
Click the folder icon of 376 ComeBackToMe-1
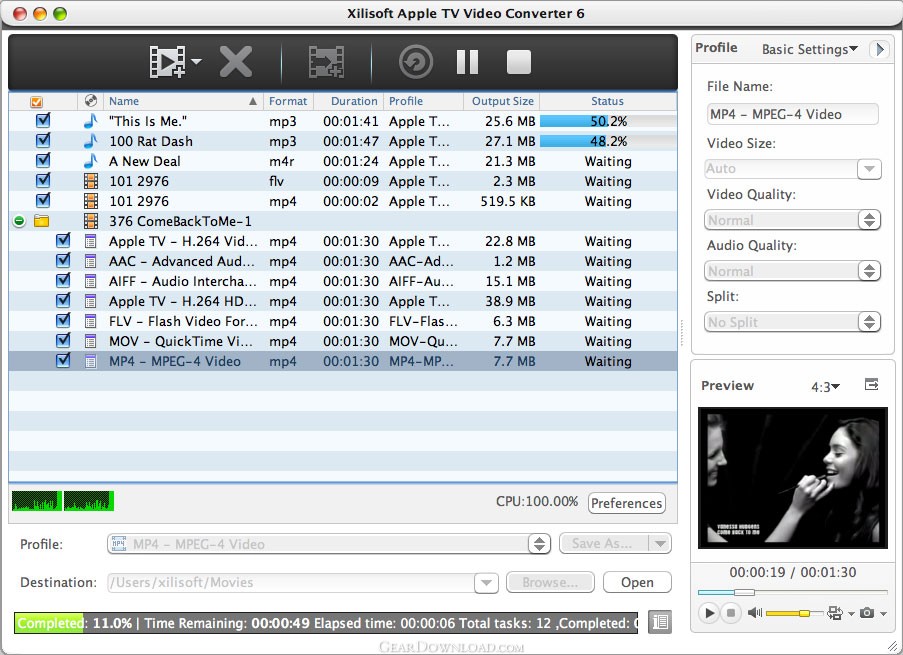[41, 221]
